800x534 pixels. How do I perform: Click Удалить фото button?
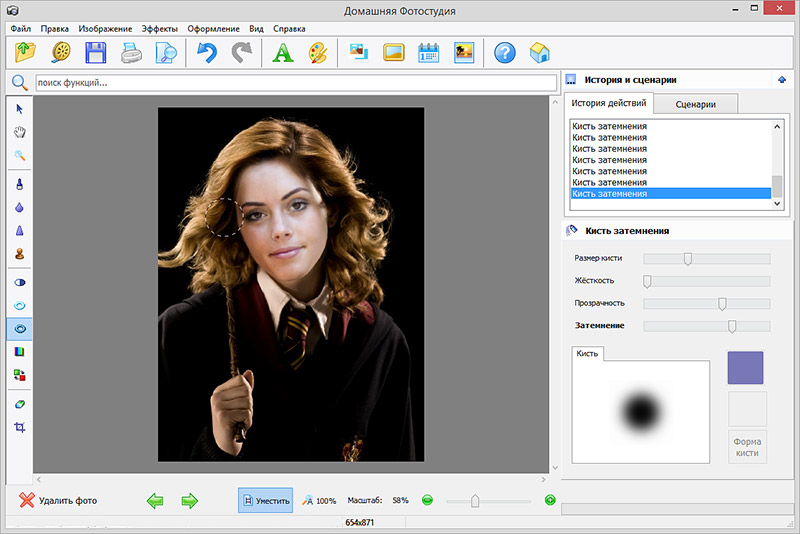[x=58, y=500]
